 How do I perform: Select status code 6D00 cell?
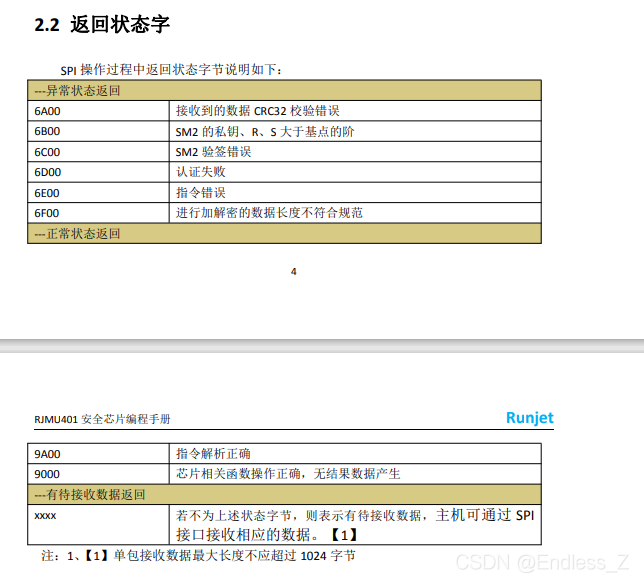pos(99,172)
